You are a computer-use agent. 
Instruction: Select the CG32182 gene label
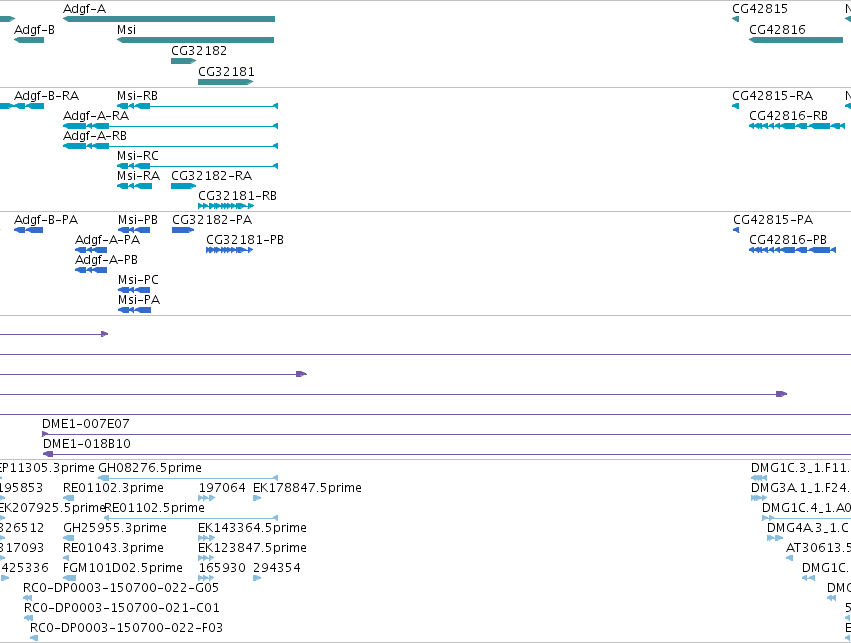[199, 50]
